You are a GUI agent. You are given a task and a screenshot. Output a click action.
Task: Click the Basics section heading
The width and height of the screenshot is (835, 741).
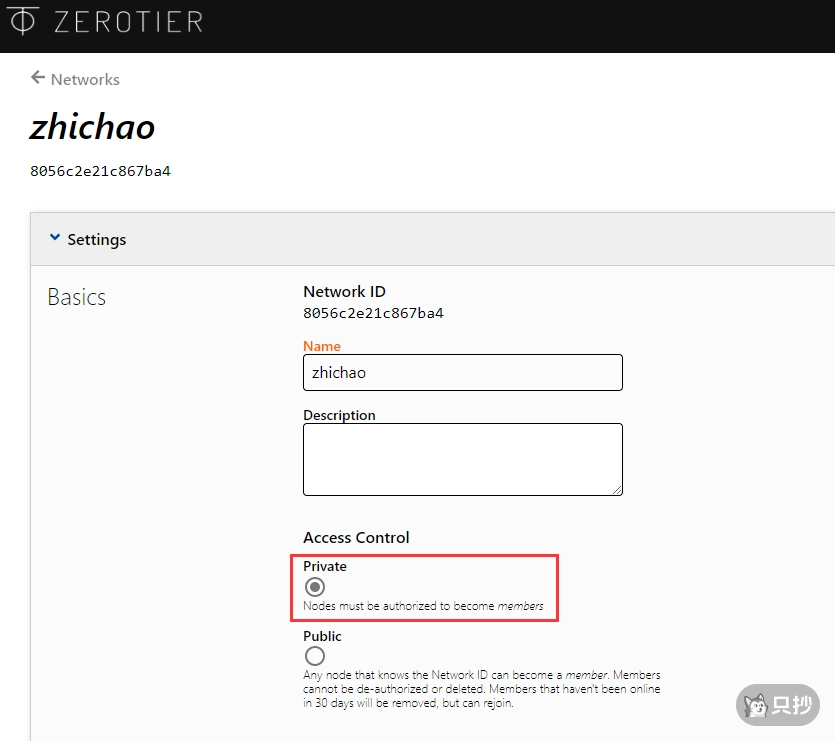coord(76,297)
